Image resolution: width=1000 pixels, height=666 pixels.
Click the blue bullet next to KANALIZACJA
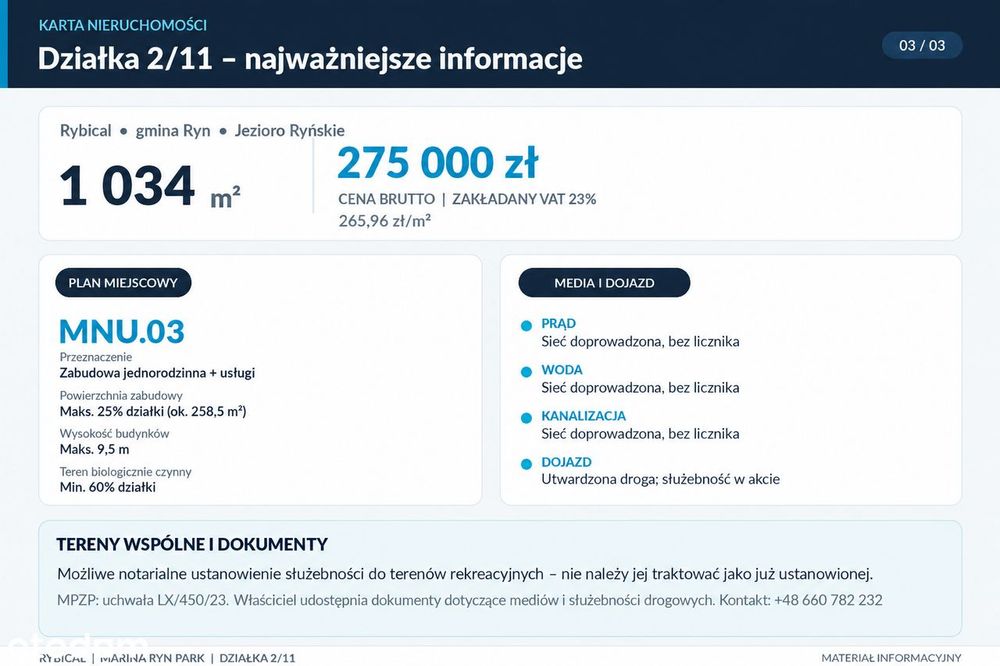(526, 418)
